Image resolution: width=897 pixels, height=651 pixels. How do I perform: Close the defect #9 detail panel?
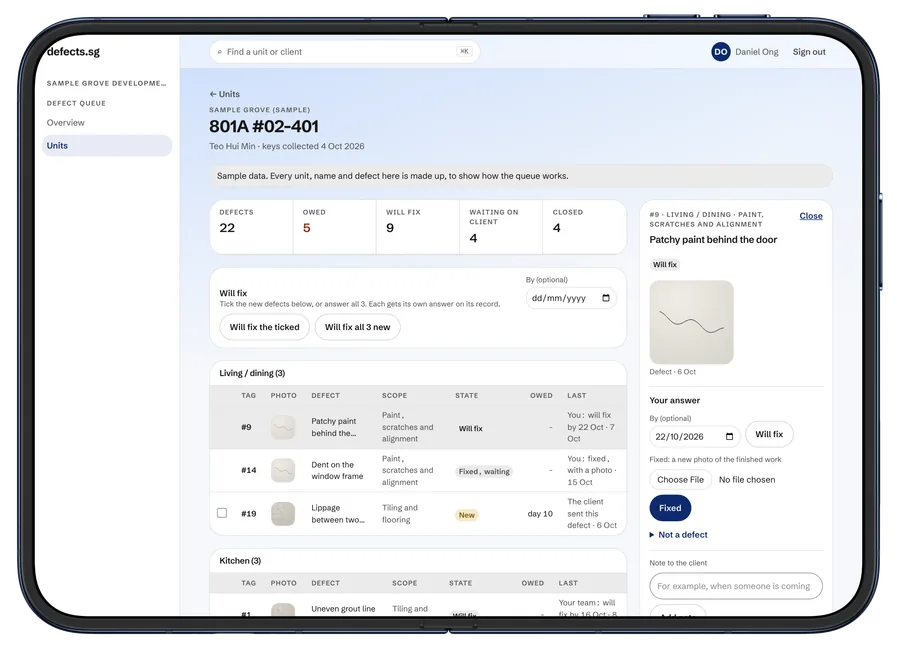pyautogui.click(x=811, y=216)
